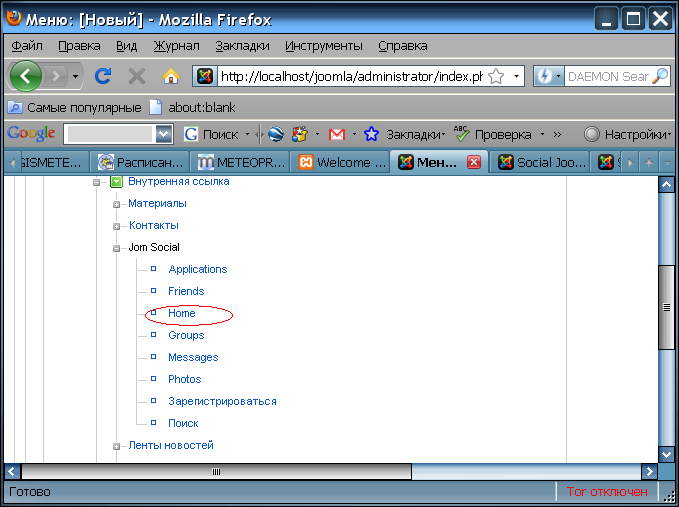Click the vertical scrollbar up arrow
This screenshot has height=507, width=679.
[666, 185]
